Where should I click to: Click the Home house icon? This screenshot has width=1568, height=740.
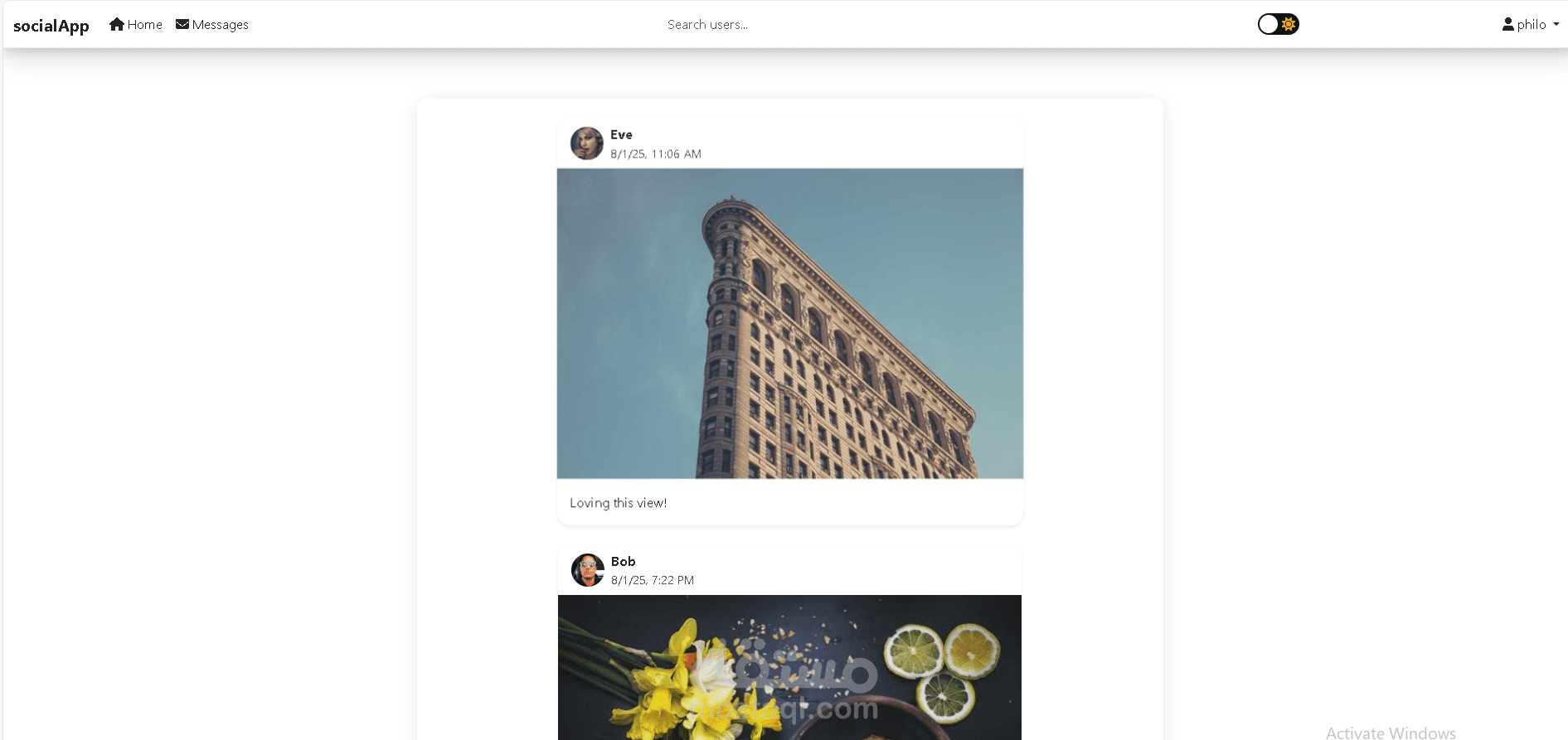click(x=117, y=24)
